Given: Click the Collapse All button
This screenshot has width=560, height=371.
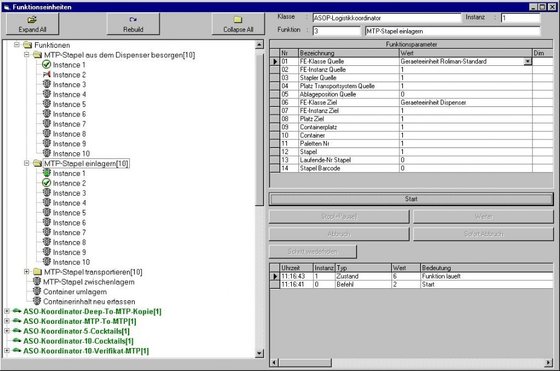Looking at the screenshot, I should coord(238,24).
